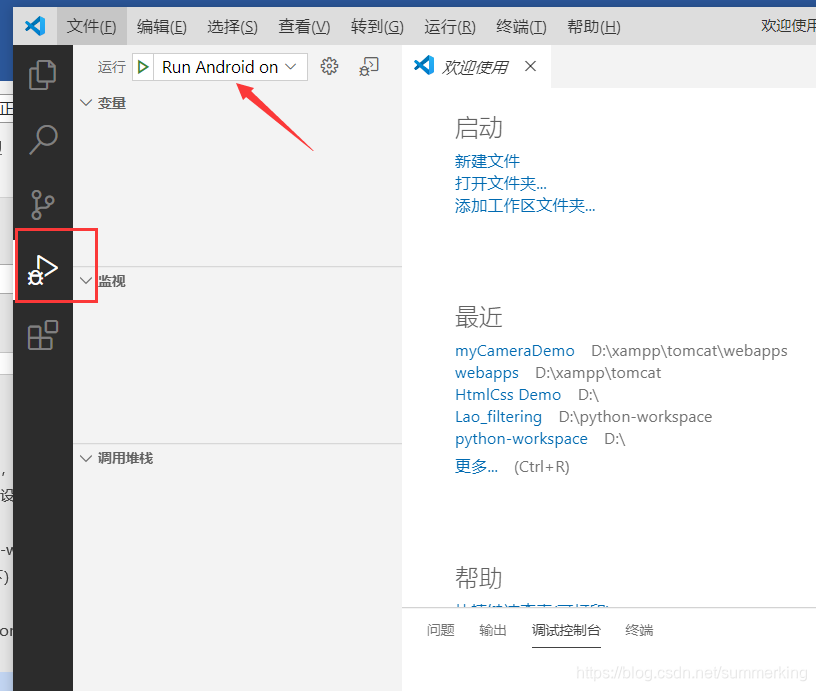The image size is (816, 691).
Task: Open recent folder webapps
Action: pyautogui.click(x=487, y=373)
